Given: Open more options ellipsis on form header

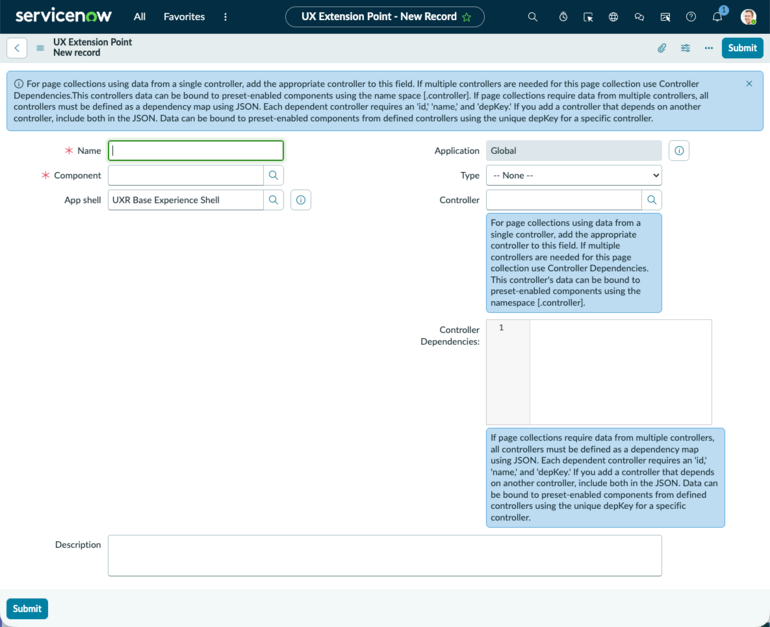Looking at the screenshot, I should pos(709,48).
